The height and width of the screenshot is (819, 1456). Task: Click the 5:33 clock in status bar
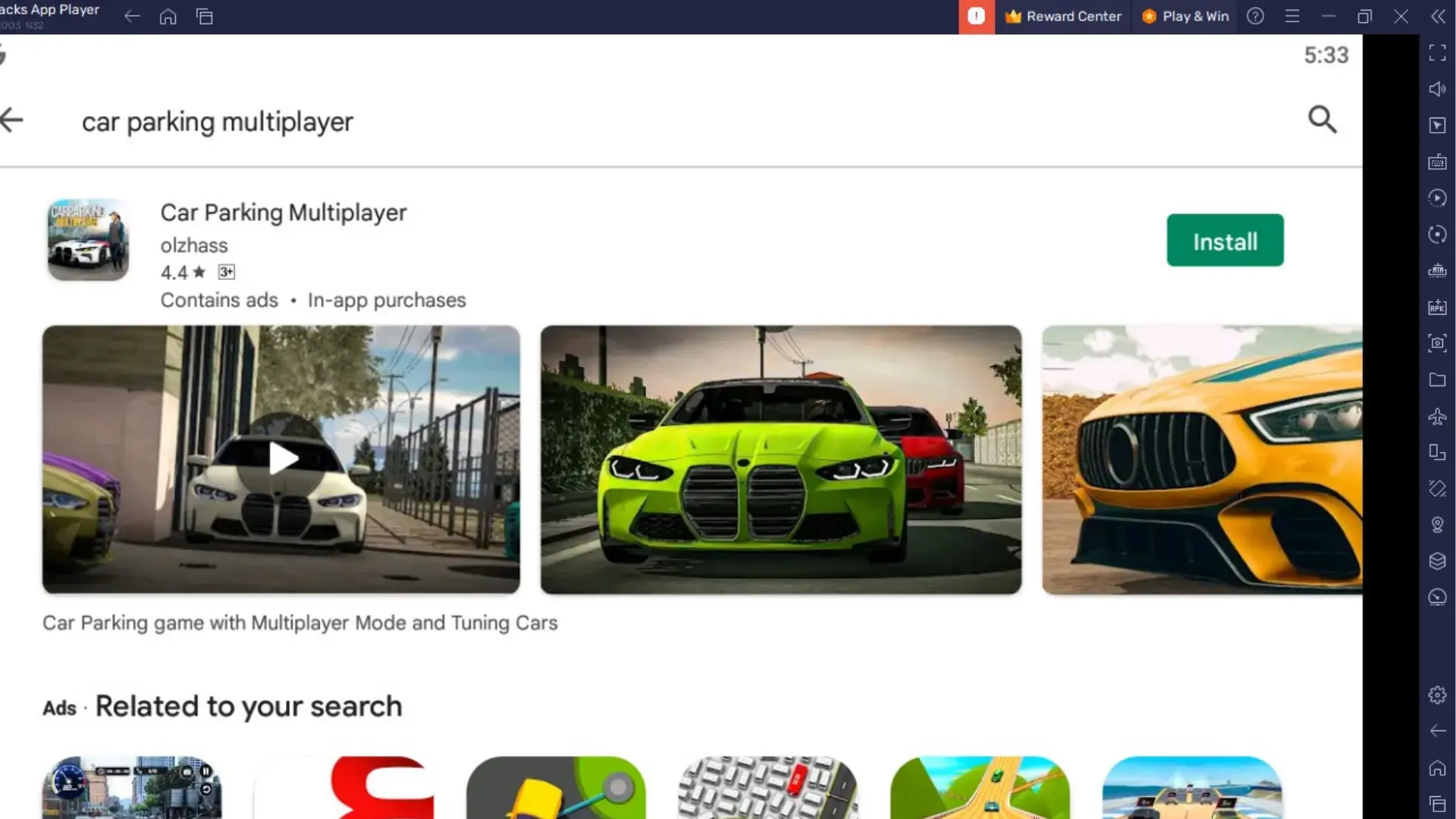coord(1326,55)
